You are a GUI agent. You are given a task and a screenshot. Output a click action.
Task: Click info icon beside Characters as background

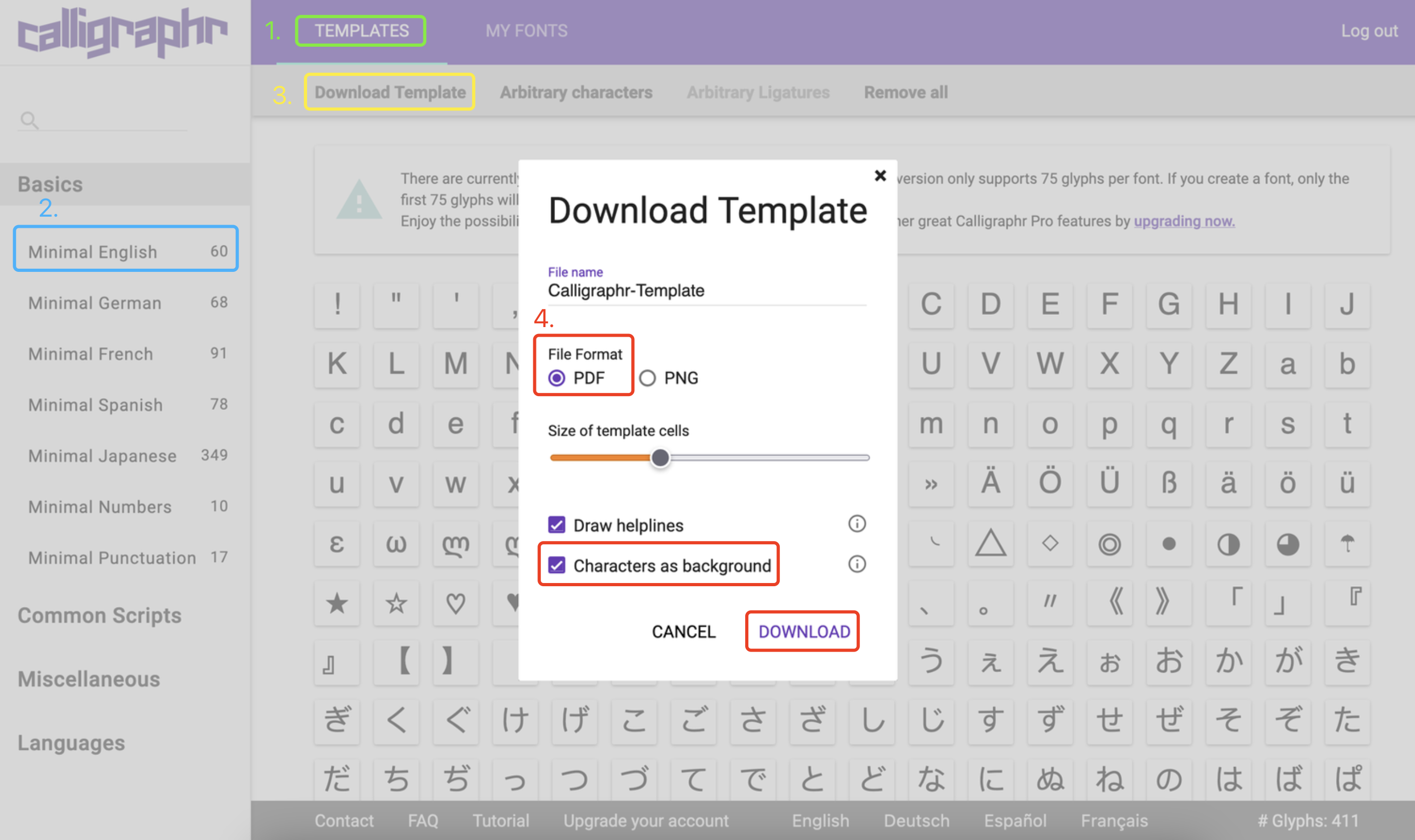pyautogui.click(x=857, y=564)
